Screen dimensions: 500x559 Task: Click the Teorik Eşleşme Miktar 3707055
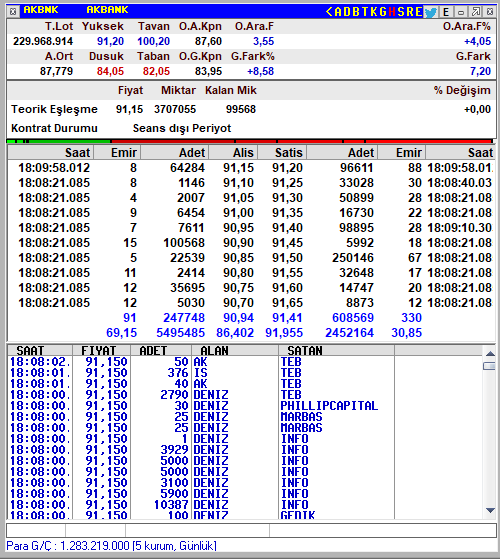click(x=175, y=109)
